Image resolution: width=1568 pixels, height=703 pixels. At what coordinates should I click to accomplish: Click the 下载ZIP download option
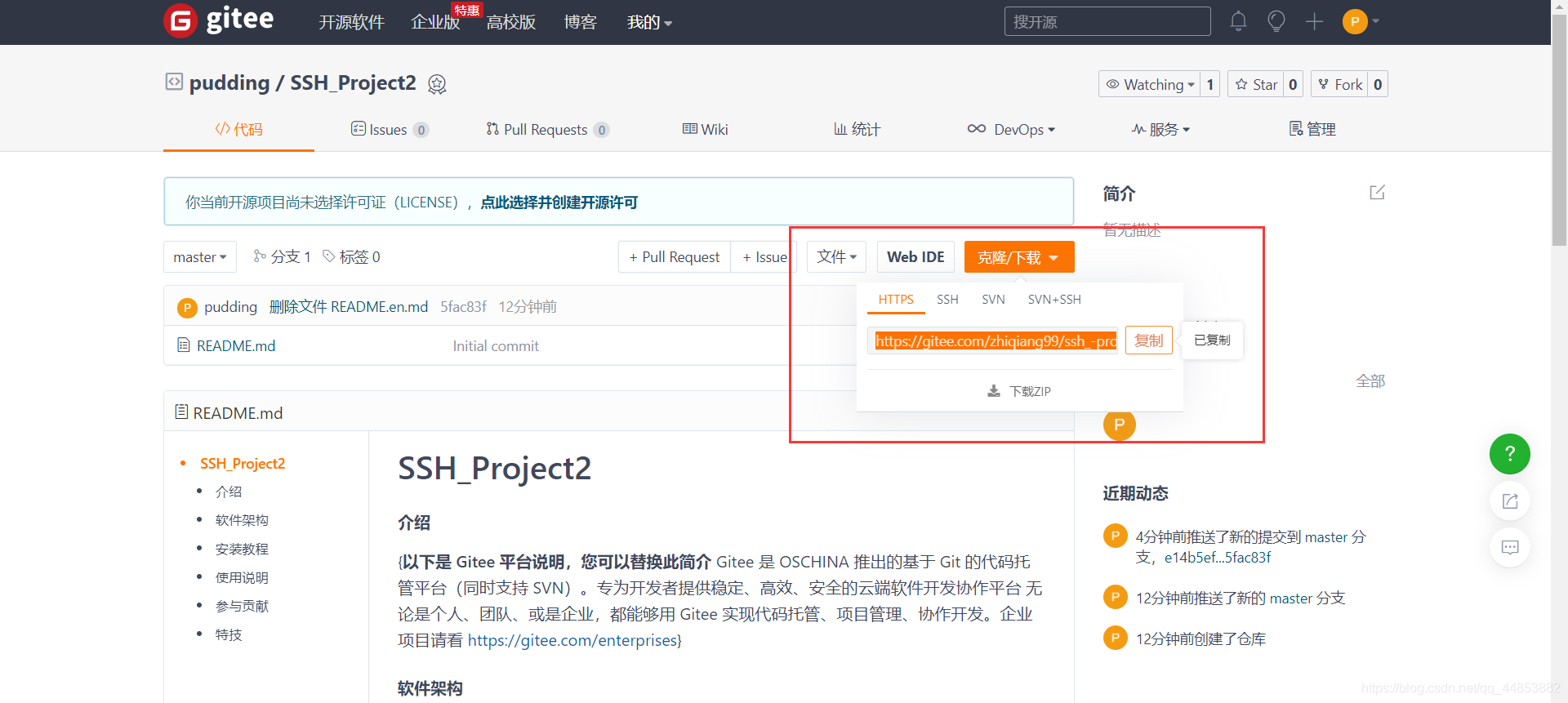pos(1019,391)
